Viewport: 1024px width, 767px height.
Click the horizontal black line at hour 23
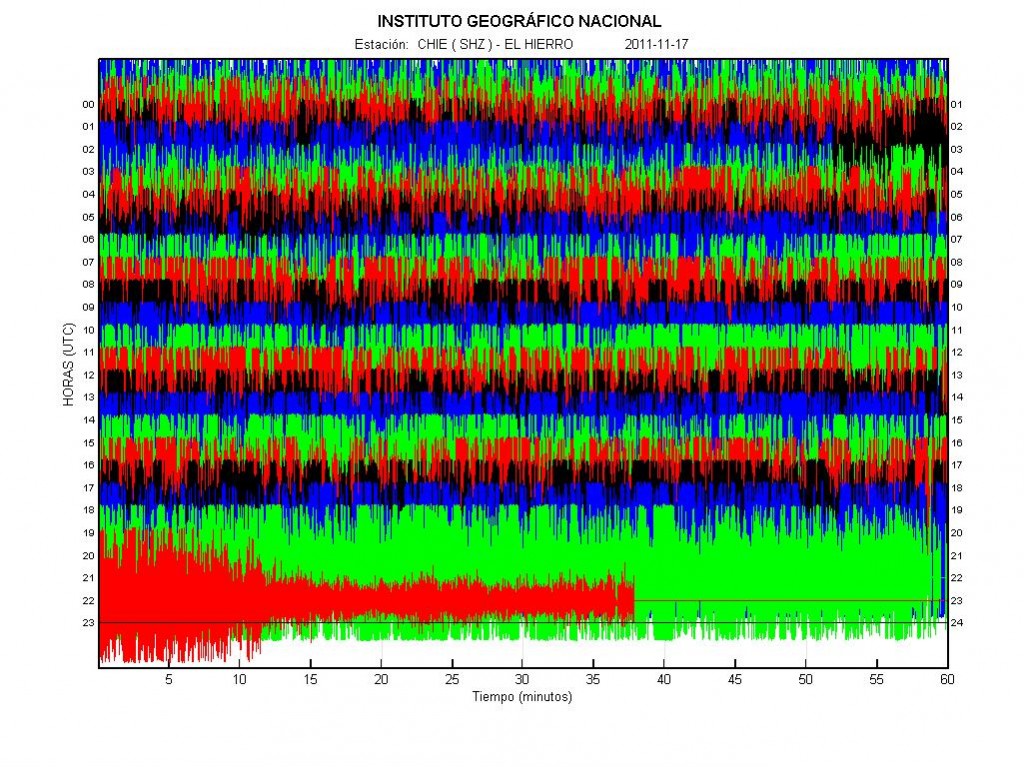[x=522, y=623]
